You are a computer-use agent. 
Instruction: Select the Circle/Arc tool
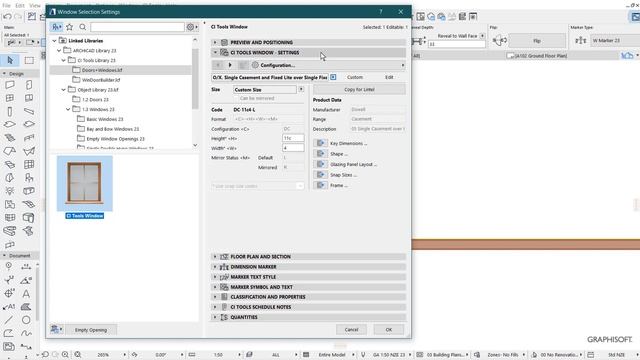26,320
